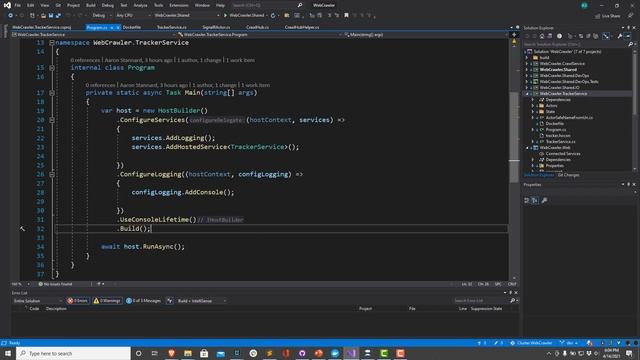
Task: Open the Windows Start menu
Action: [8, 353]
